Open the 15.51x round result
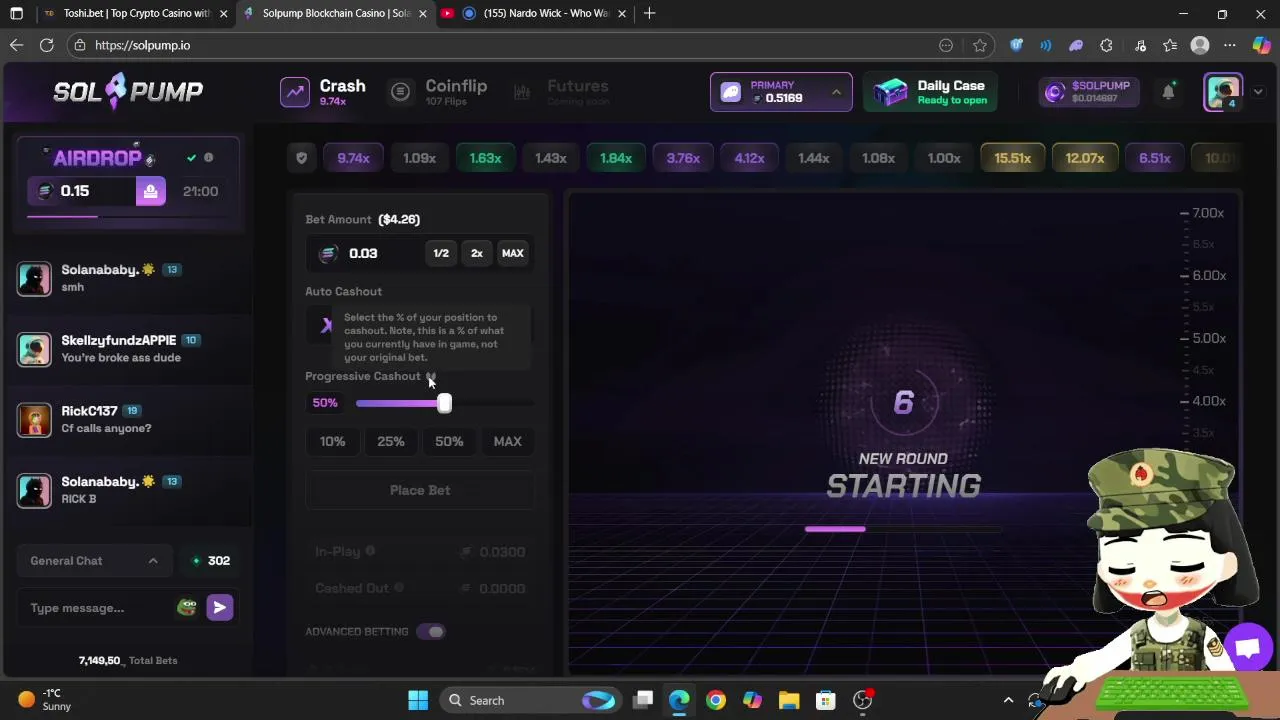The height and width of the screenshot is (720, 1280). pos(1012,158)
